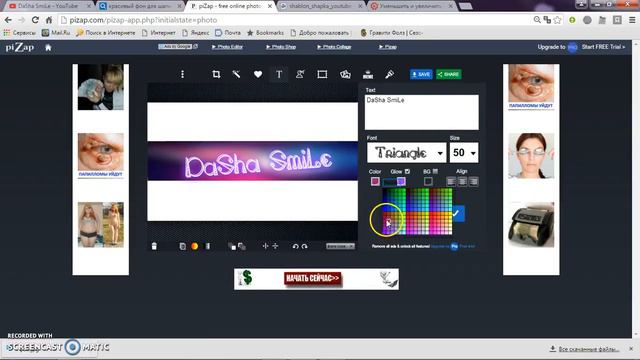Viewport: 640px width, 360px height.
Task: Align text left
Action: click(451, 181)
